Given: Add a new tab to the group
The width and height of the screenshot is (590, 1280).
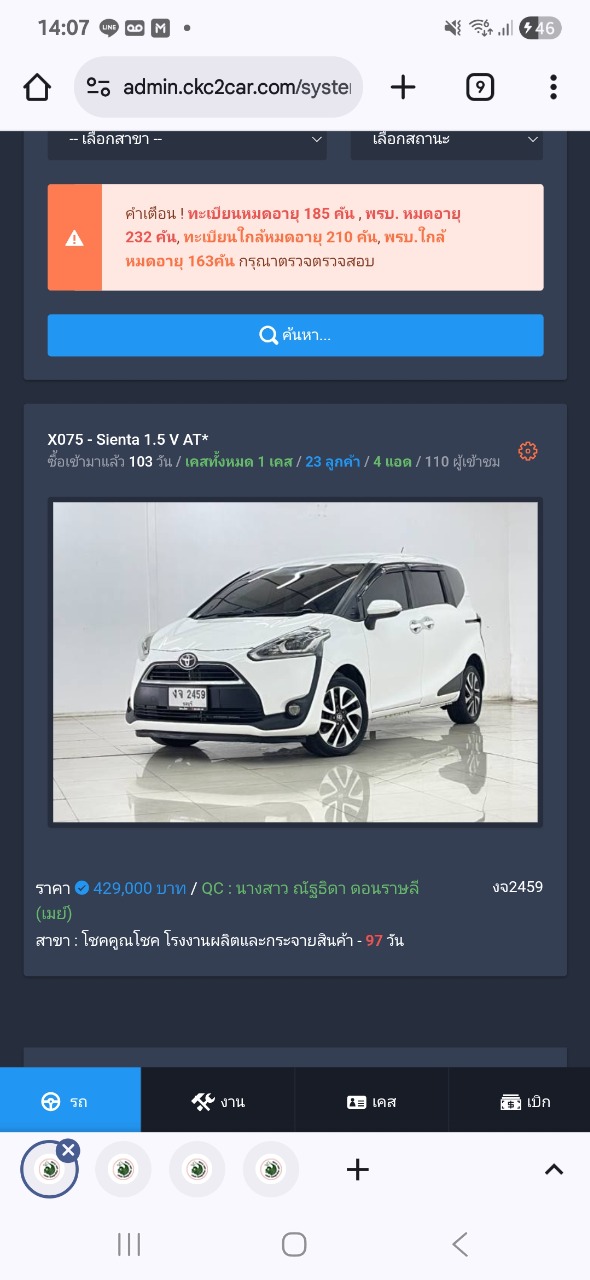Looking at the screenshot, I should (357, 1169).
